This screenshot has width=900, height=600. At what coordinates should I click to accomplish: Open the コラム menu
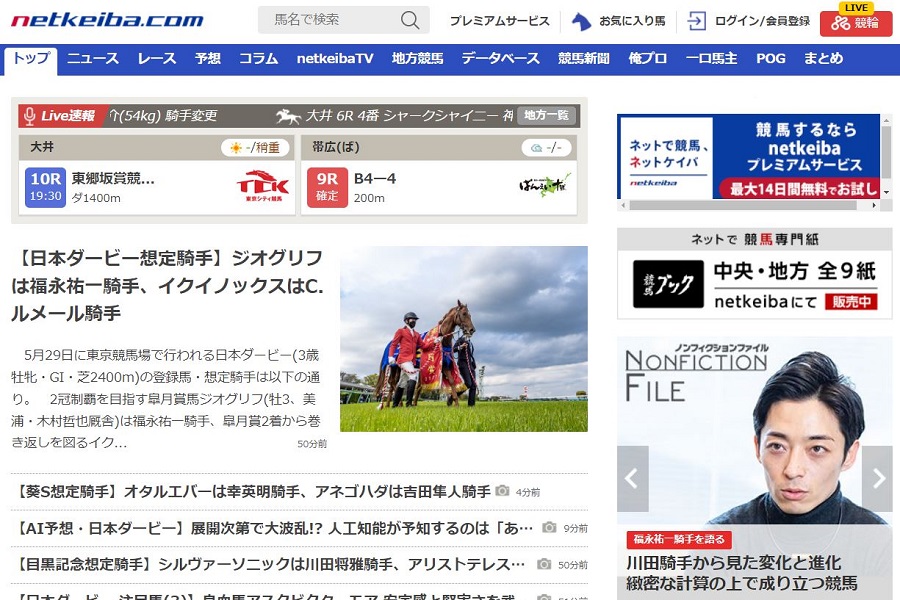click(x=259, y=59)
